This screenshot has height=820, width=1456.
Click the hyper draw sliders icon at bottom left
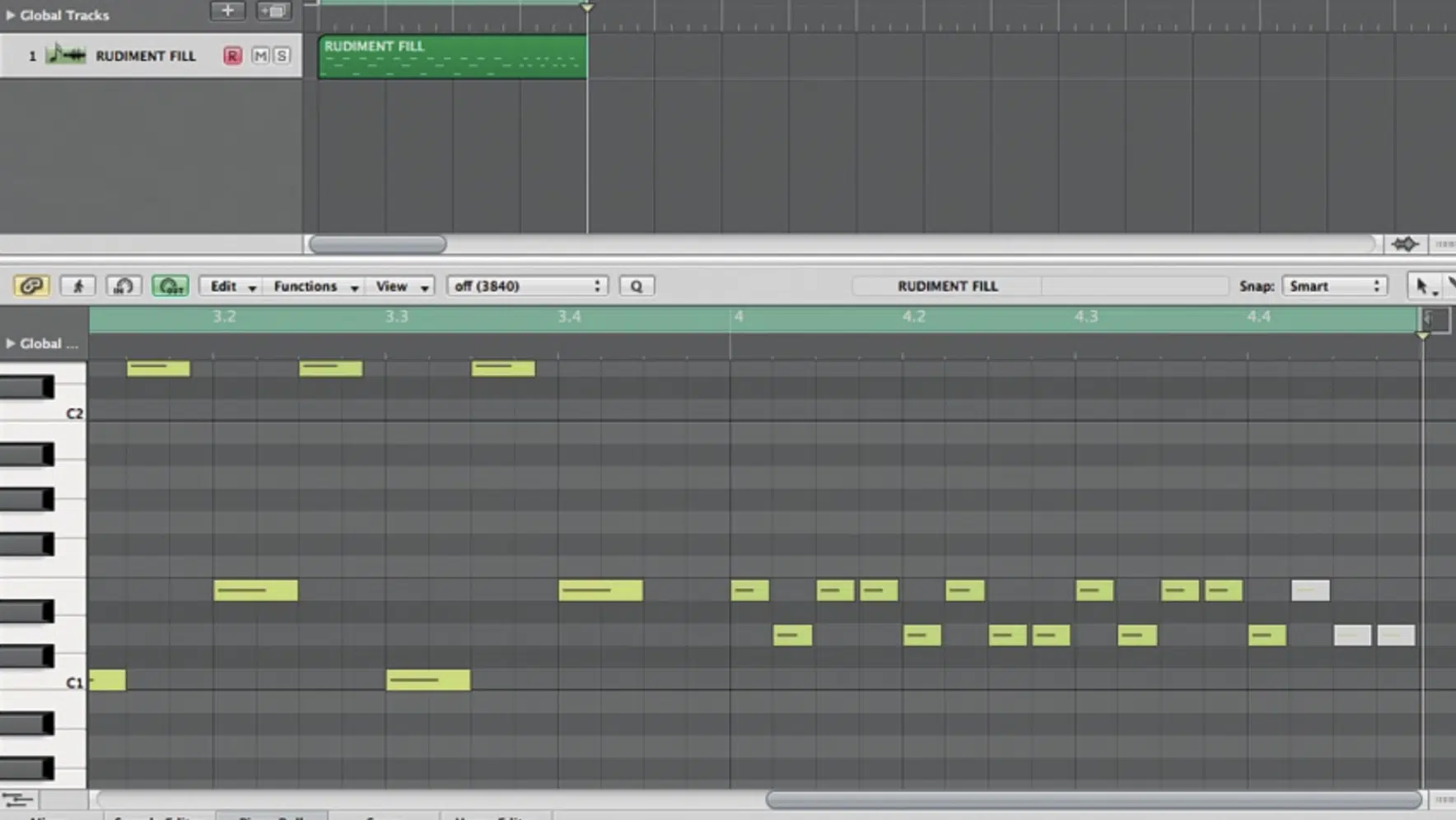[16, 799]
